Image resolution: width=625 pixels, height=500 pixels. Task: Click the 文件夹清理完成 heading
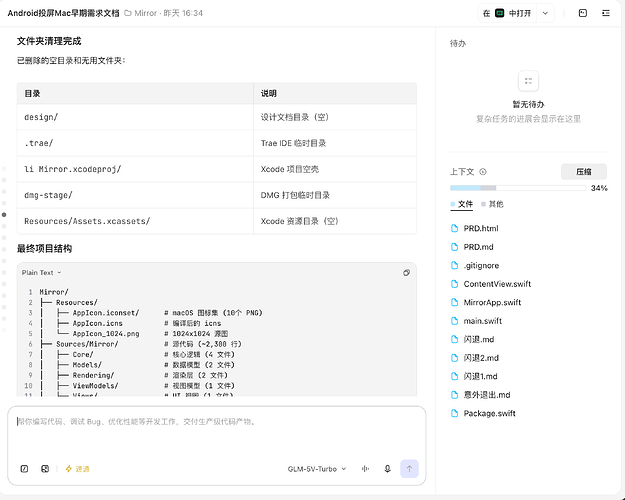(49, 41)
